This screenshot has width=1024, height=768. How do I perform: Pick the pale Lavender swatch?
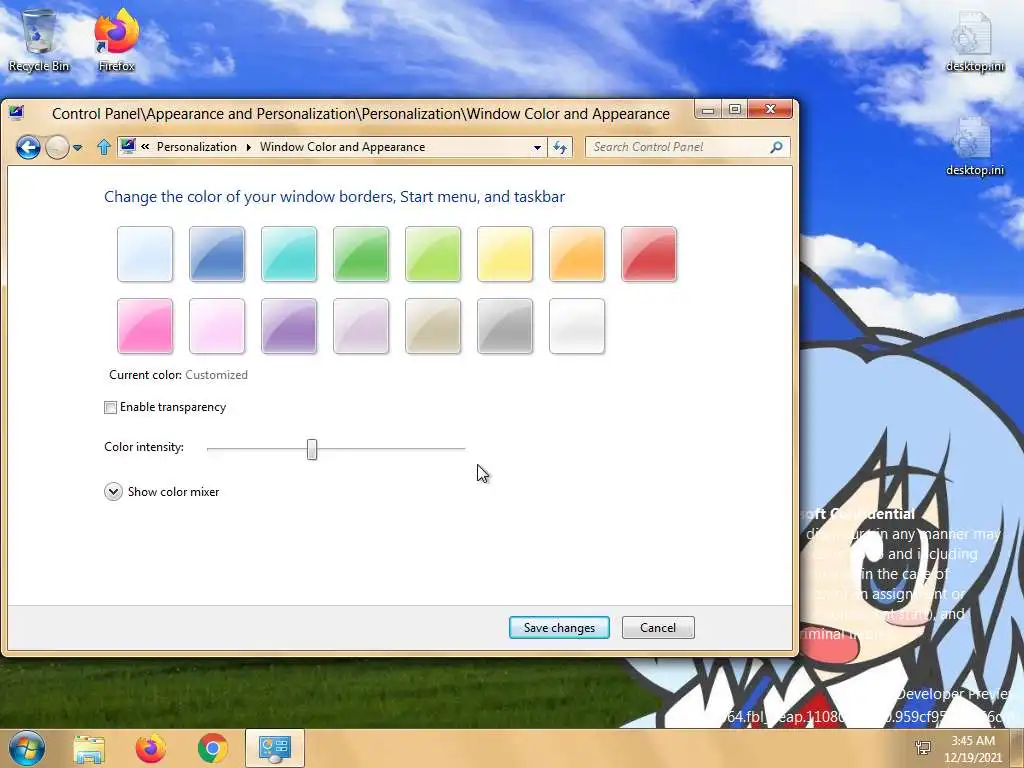click(361, 326)
